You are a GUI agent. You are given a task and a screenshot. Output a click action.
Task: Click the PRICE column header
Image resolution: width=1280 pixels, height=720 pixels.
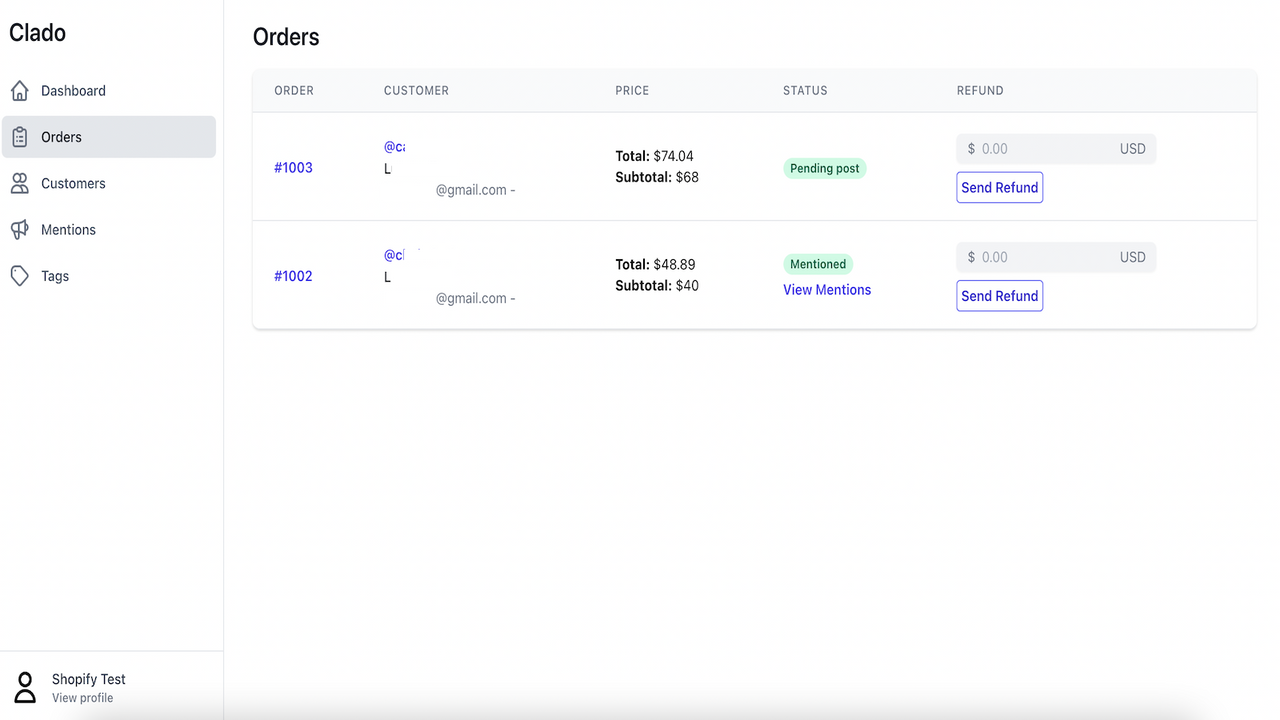coord(632,91)
